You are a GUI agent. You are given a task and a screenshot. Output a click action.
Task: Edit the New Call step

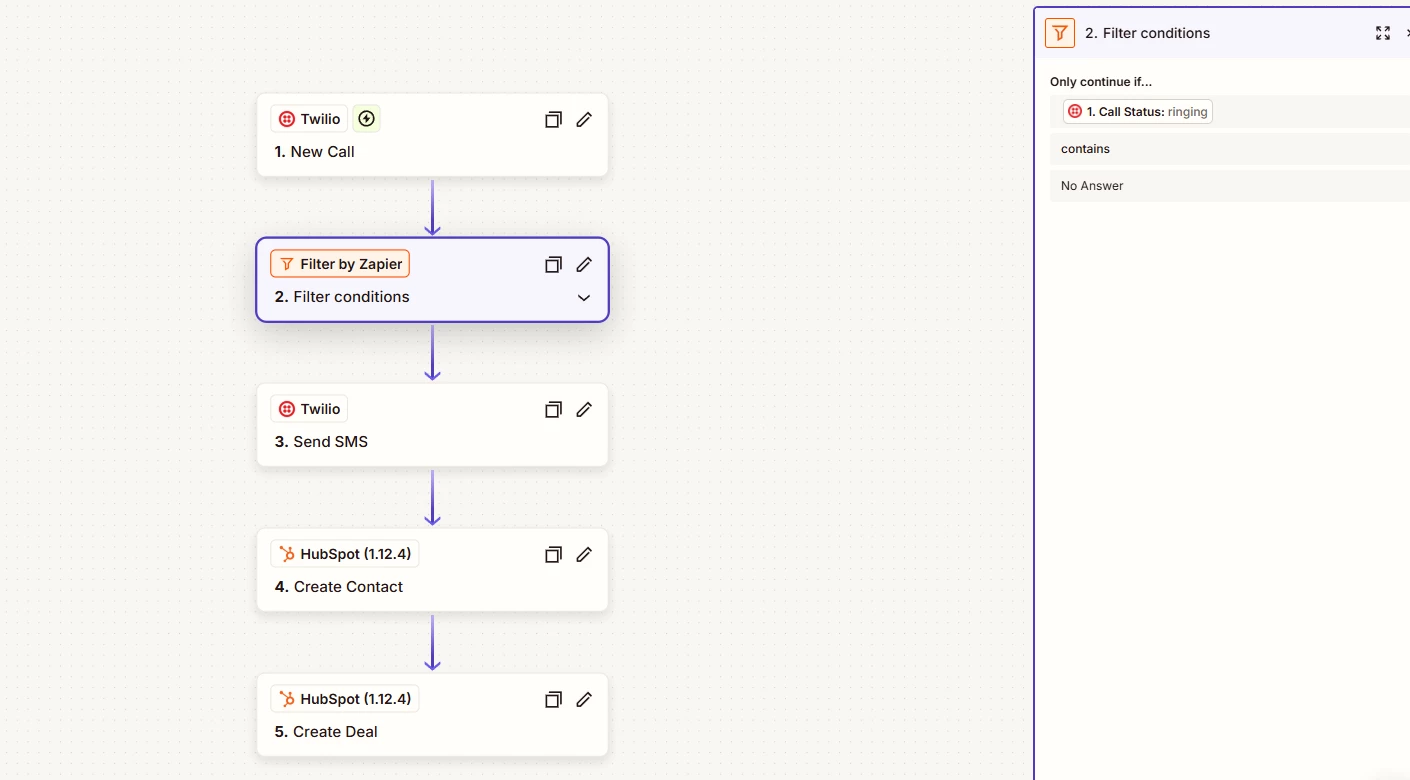click(x=584, y=120)
